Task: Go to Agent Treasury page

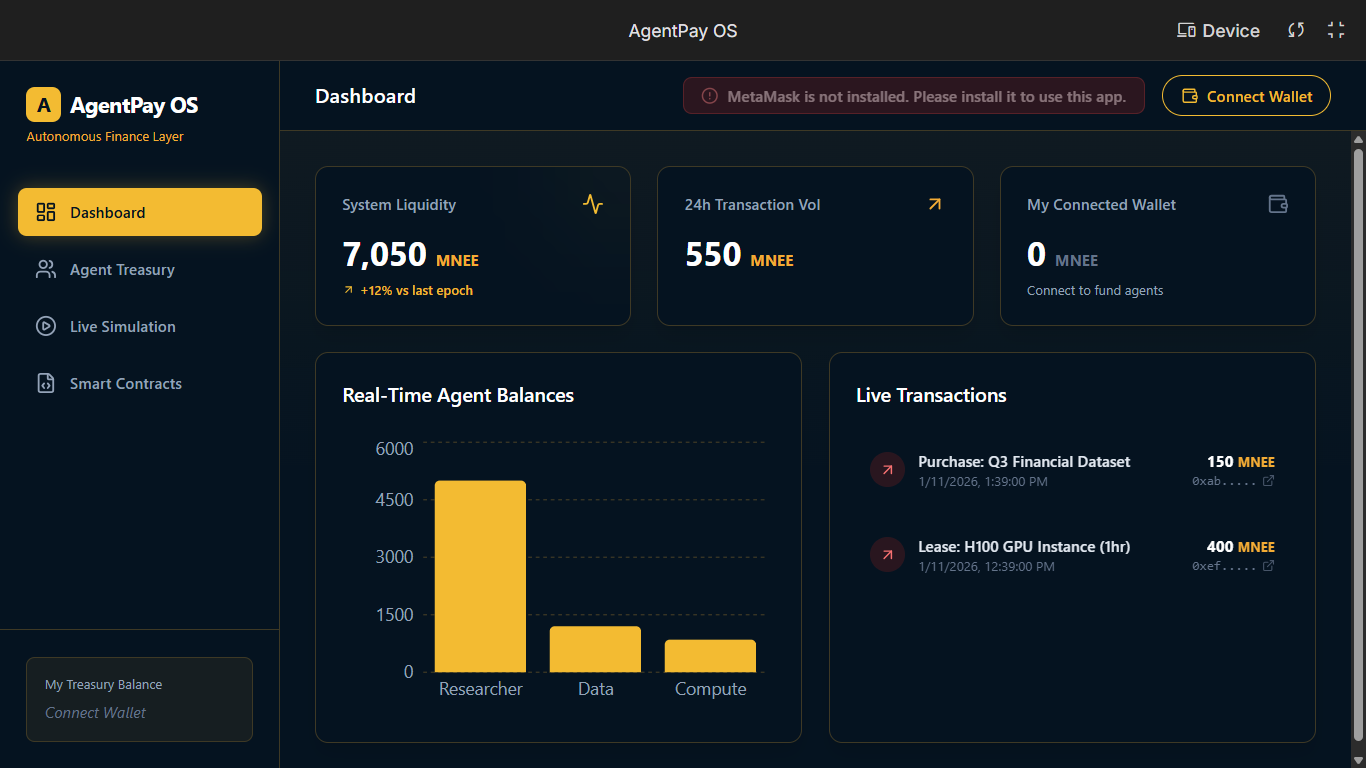Action: tap(140, 269)
